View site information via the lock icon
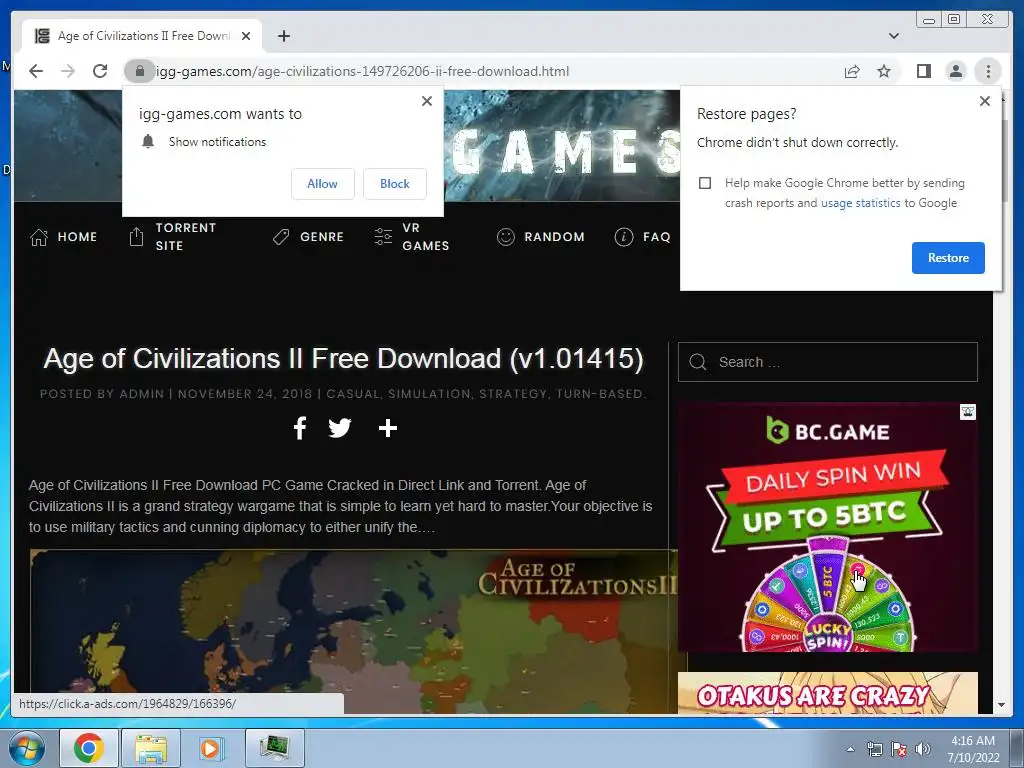 pyautogui.click(x=139, y=71)
